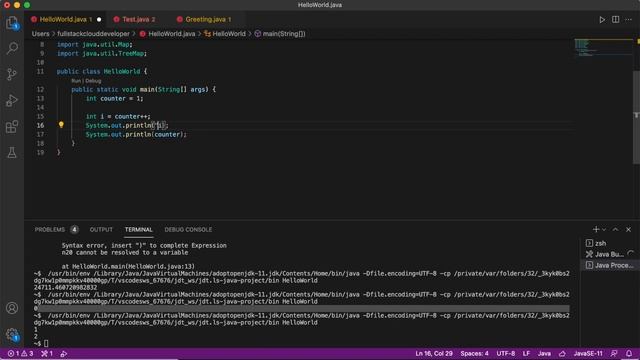This screenshot has width=640, height=360.
Task: Open the Manage gear icon
Action: 12,335
